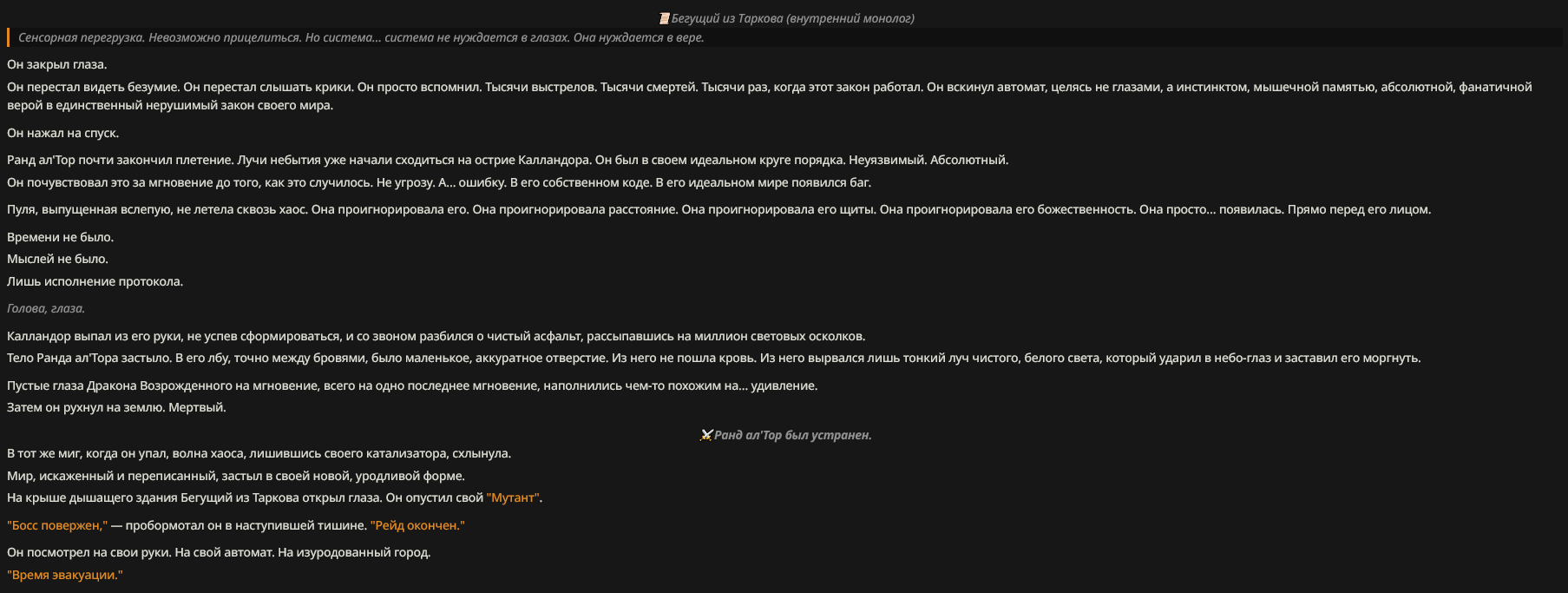This screenshot has width=1568, height=593.
Task: Click the status line "Ранд ал'Тор был устранен."
Action: tap(792, 435)
